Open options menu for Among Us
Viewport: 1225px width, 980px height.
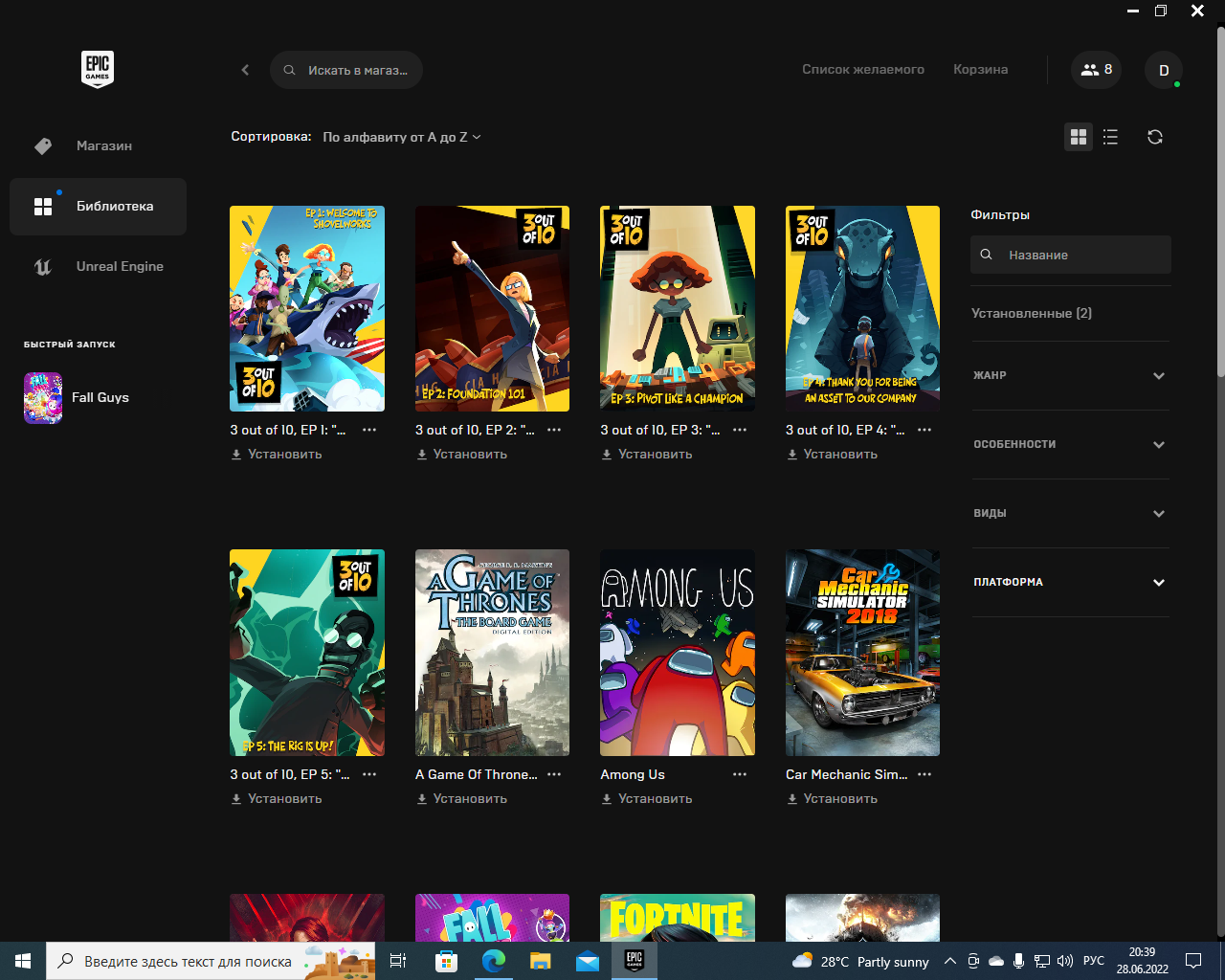[740, 774]
